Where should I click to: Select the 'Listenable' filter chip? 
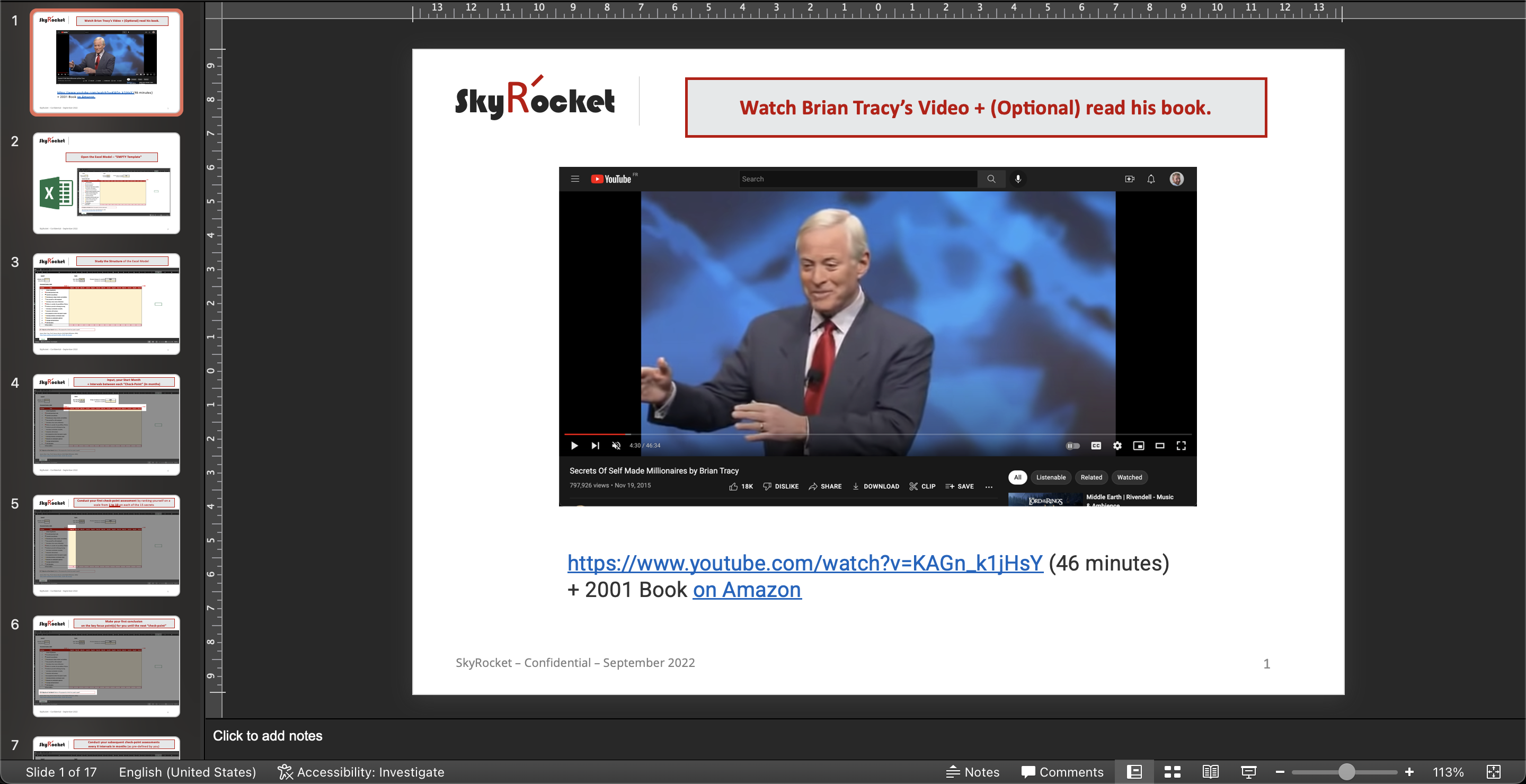coord(1051,477)
